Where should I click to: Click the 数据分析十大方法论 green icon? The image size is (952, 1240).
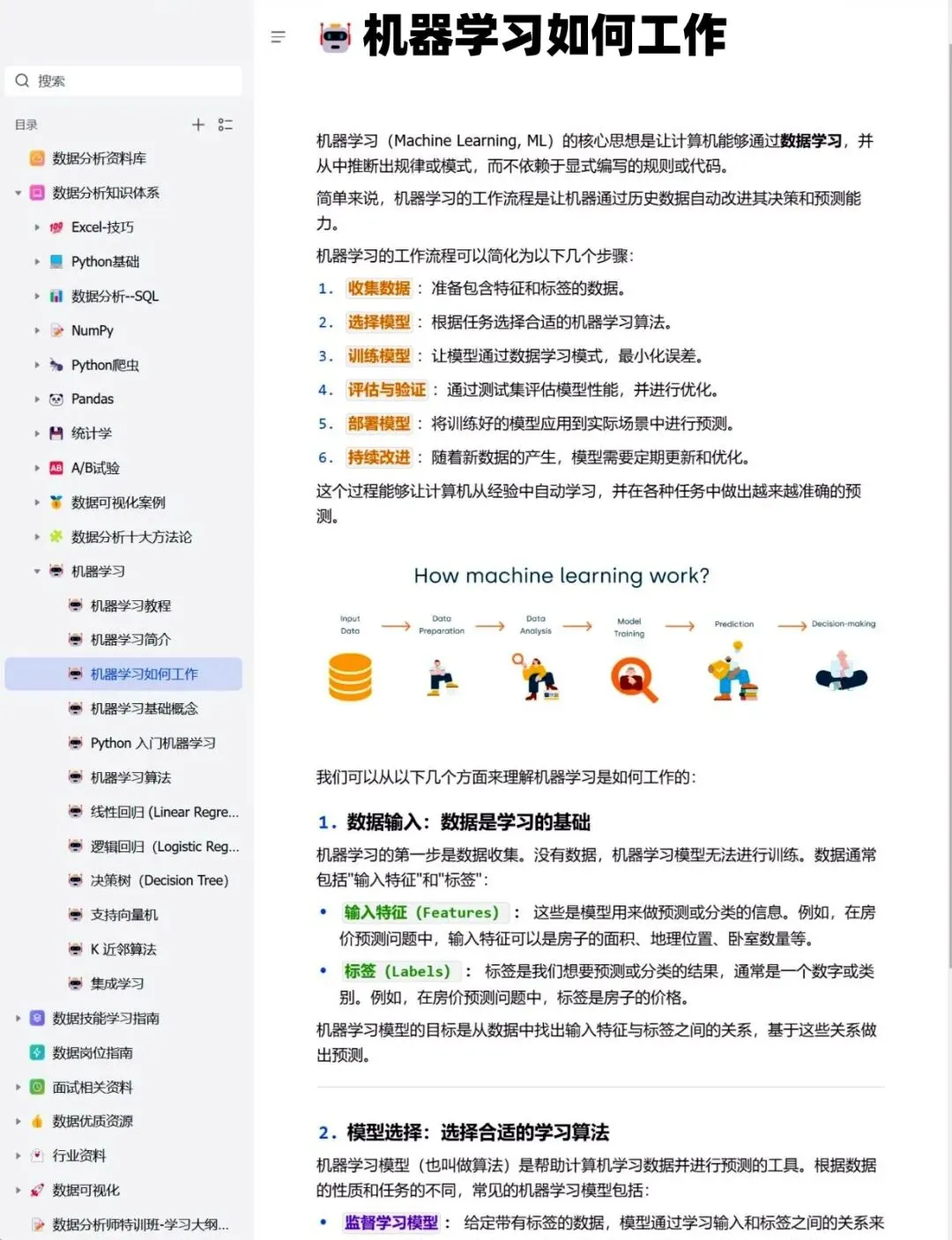56,537
